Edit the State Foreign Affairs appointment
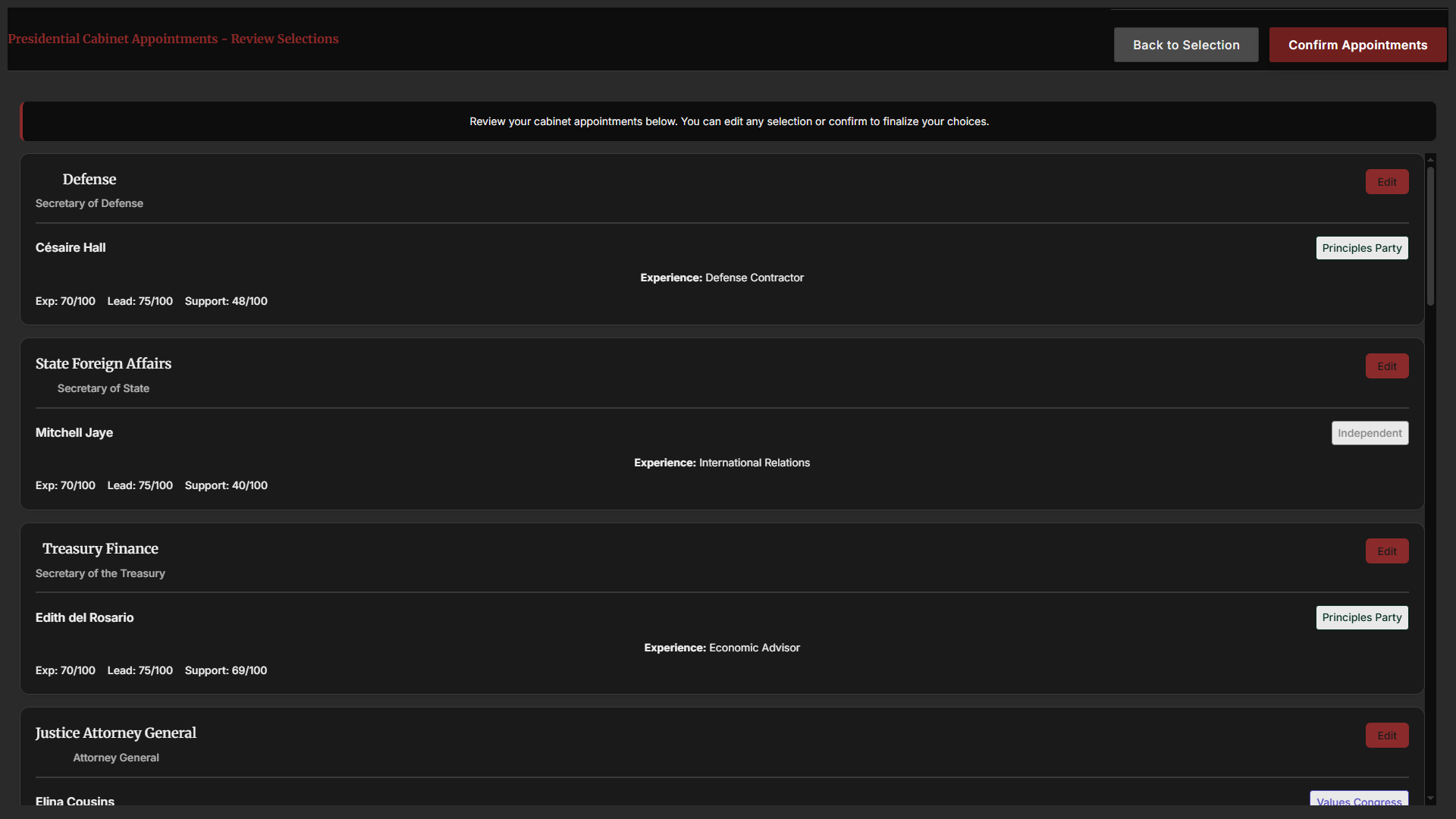 click(1386, 366)
